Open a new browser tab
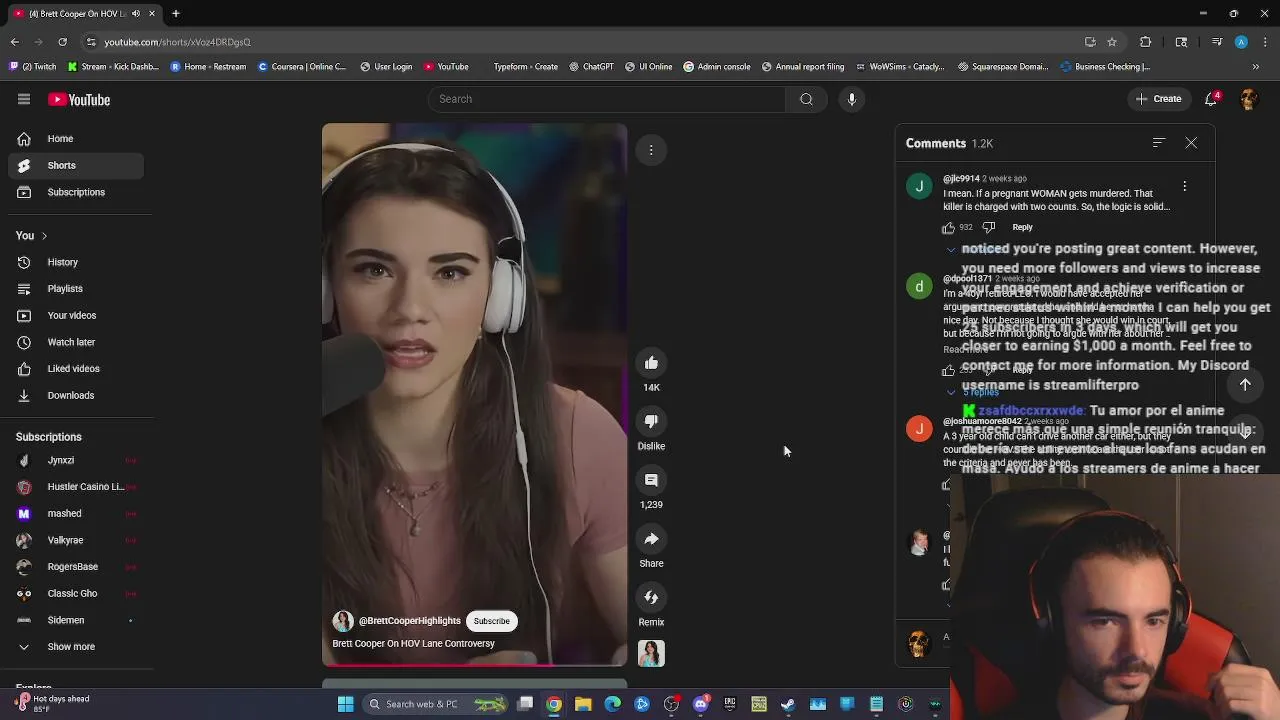The image size is (1280, 720). 175,13
